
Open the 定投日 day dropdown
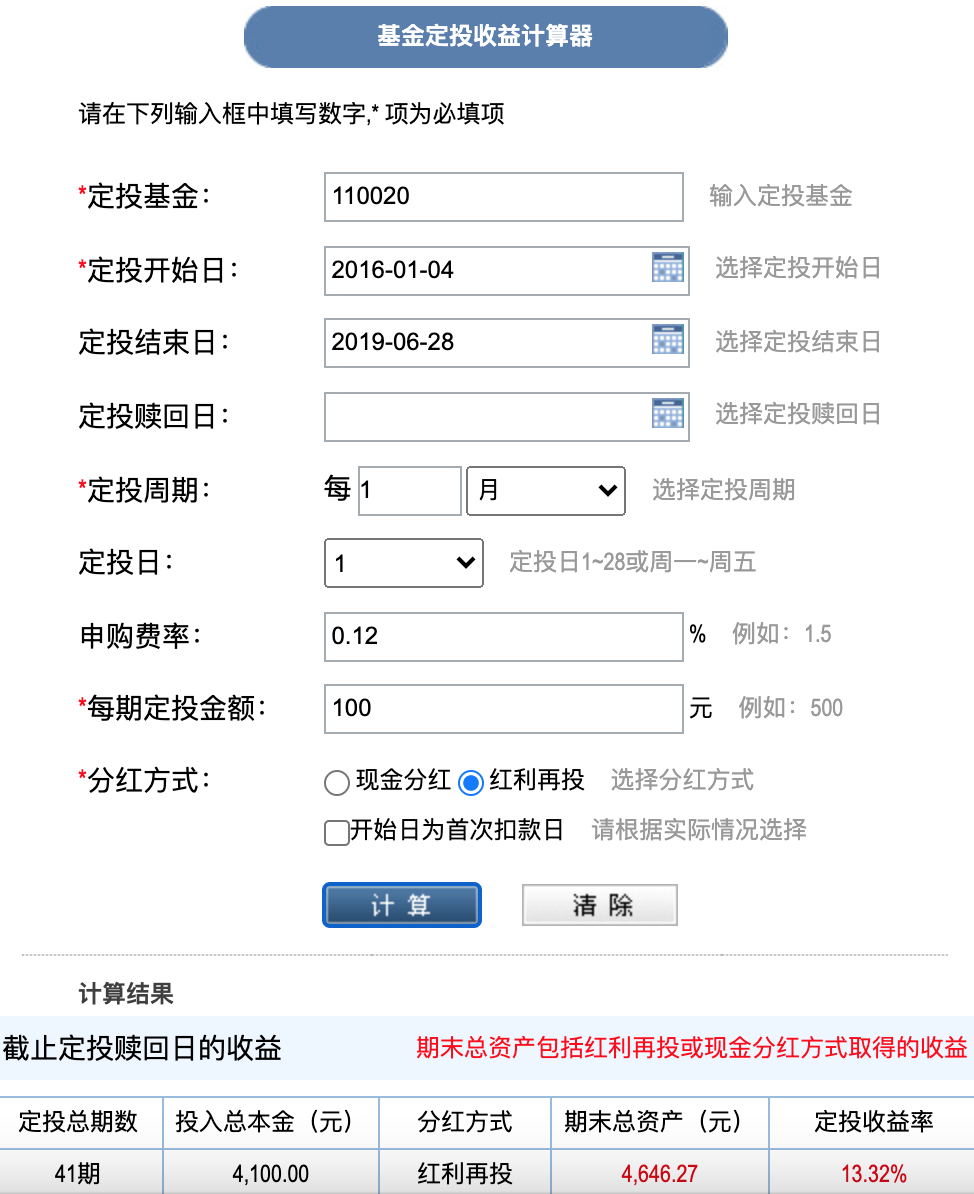[404, 563]
